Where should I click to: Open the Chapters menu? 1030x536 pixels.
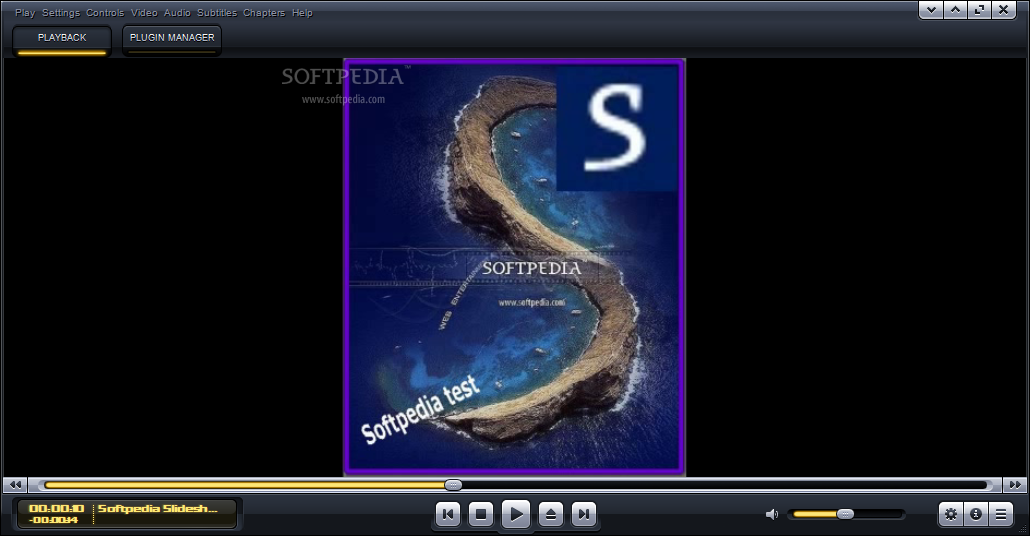tap(264, 12)
